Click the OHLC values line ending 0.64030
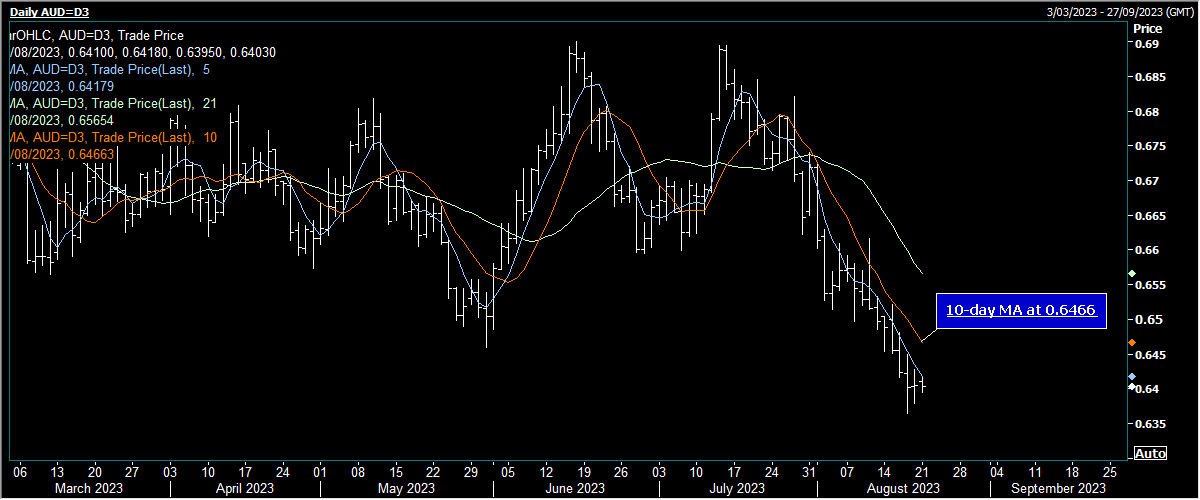 [x=143, y=53]
